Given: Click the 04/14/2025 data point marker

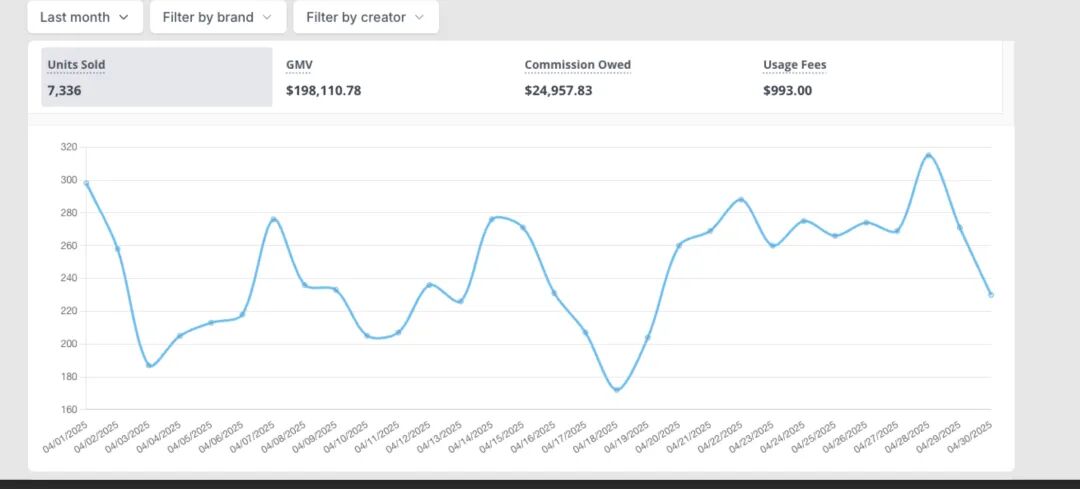Looking at the screenshot, I should pos(492,220).
